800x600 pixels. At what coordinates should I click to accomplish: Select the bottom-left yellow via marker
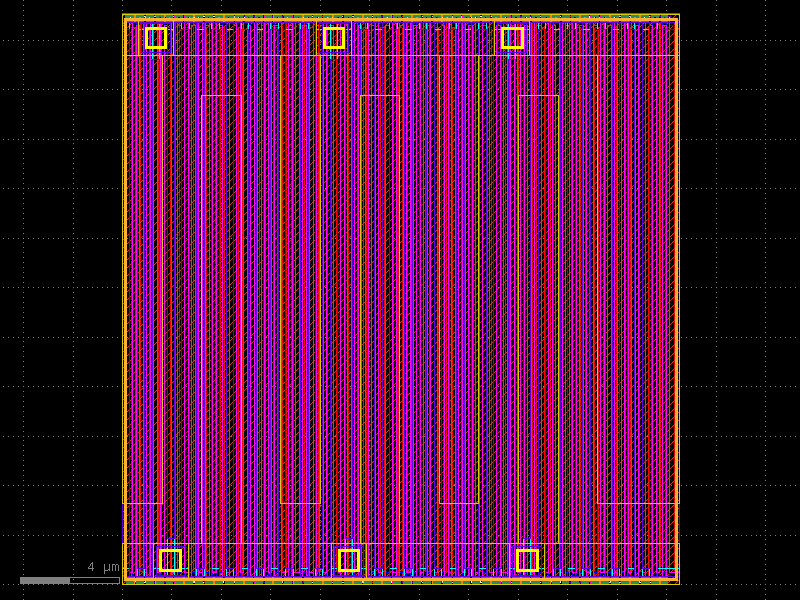(x=170, y=562)
